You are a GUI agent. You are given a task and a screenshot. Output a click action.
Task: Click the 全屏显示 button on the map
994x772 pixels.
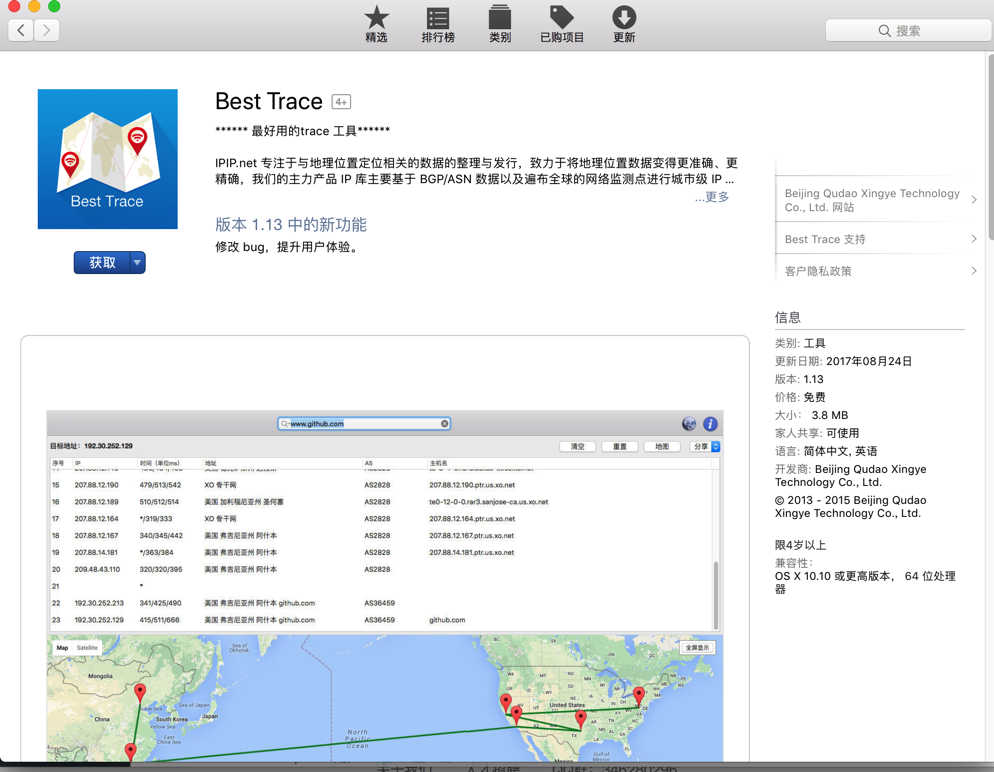tap(698, 647)
